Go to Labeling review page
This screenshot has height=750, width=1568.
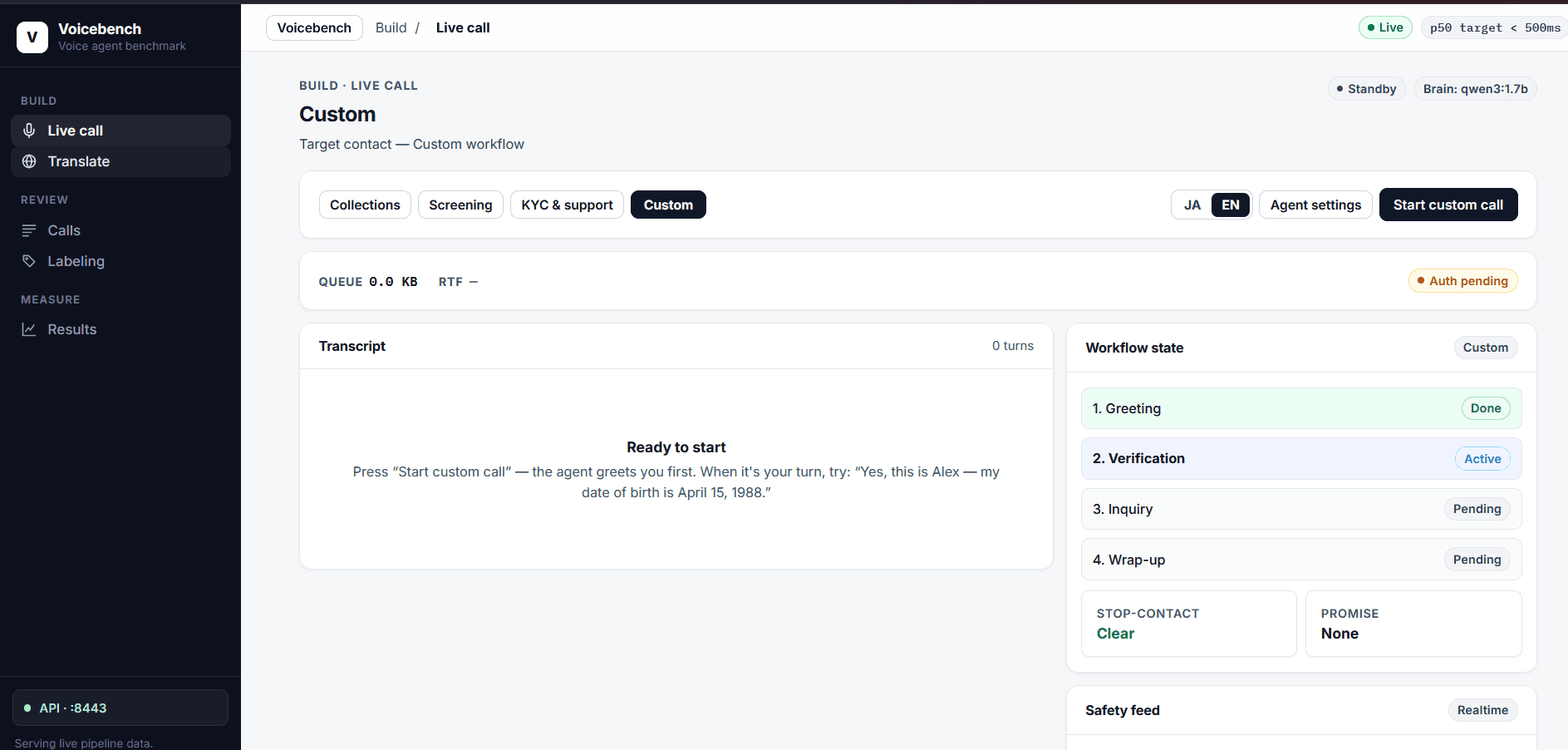coord(120,261)
